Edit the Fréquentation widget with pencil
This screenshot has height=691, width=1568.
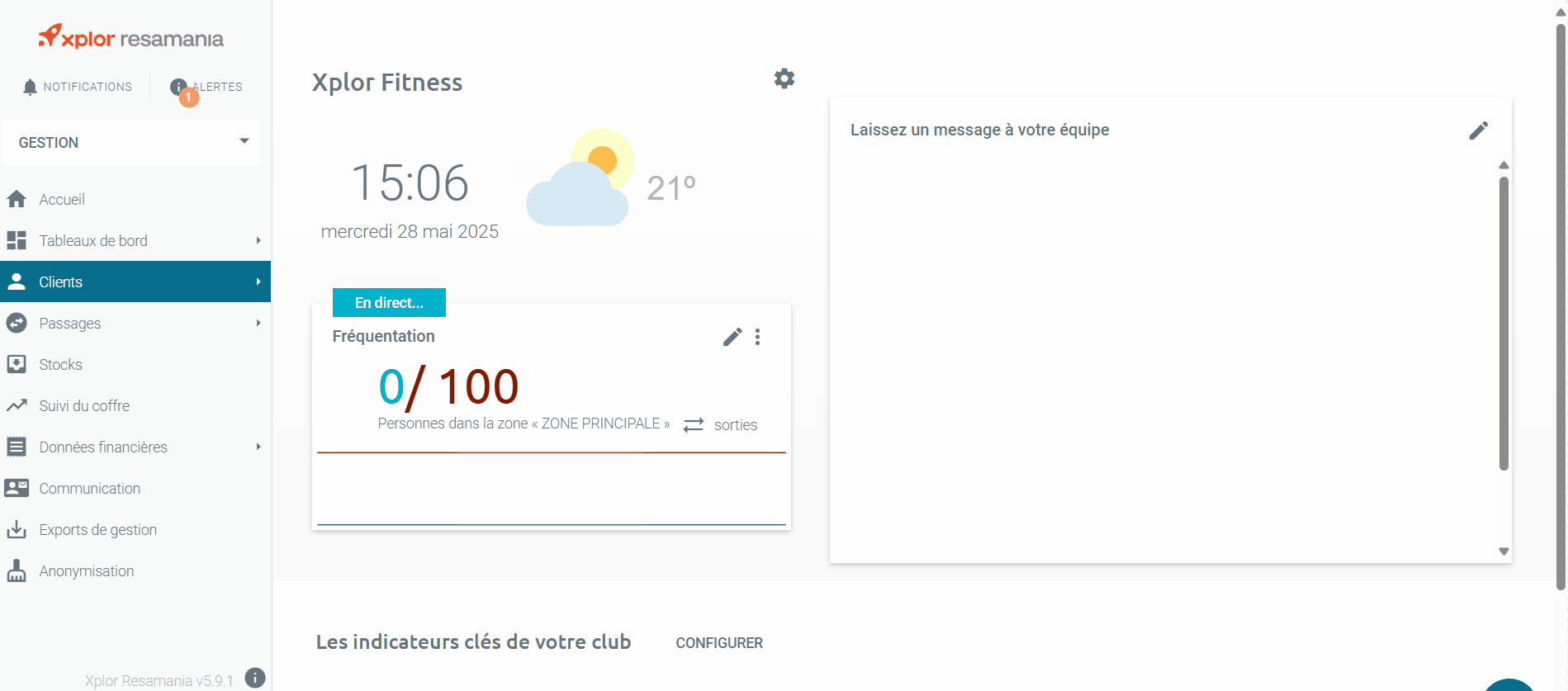pos(732,337)
